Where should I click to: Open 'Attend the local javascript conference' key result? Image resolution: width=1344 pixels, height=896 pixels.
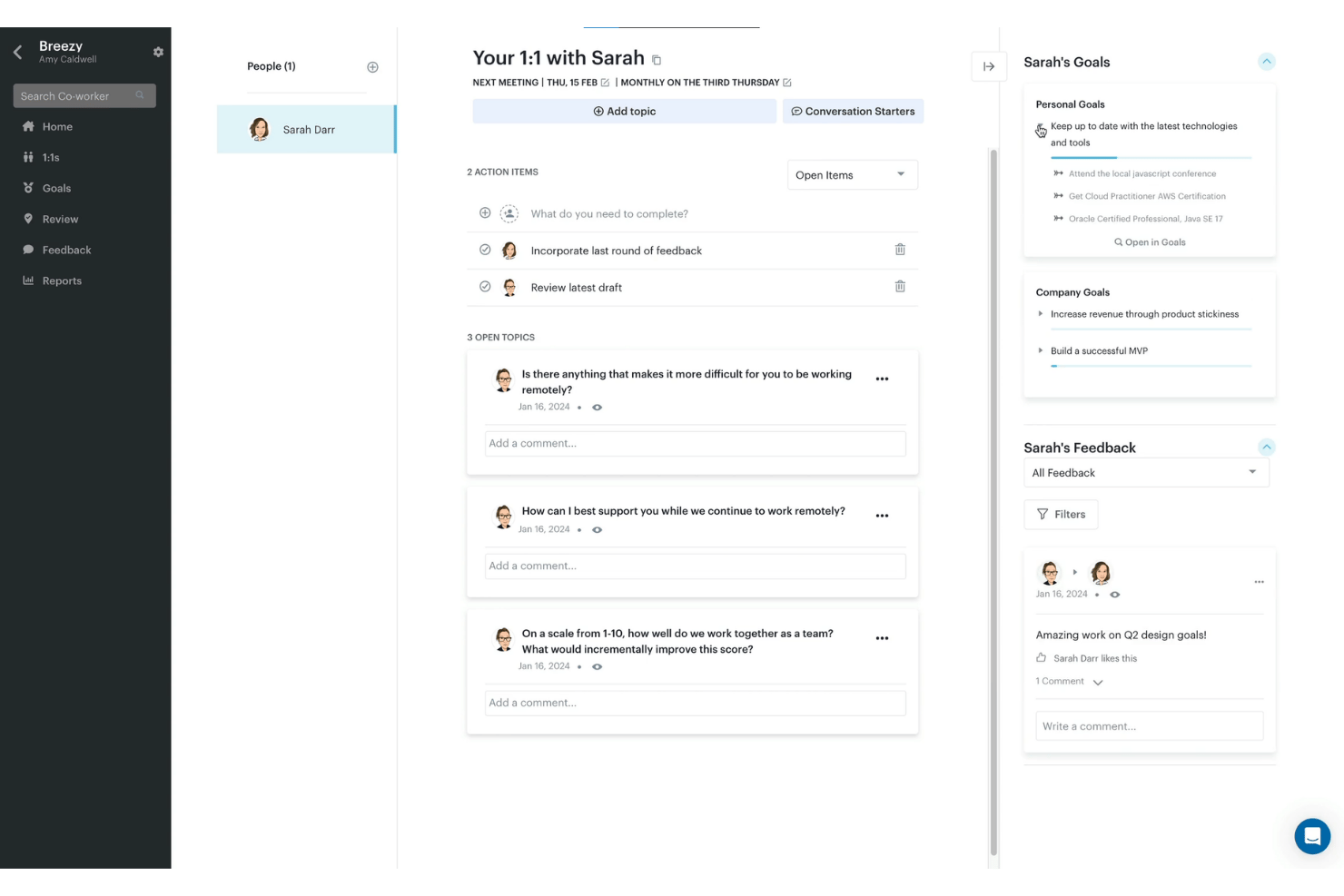click(x=1142, y=173)
